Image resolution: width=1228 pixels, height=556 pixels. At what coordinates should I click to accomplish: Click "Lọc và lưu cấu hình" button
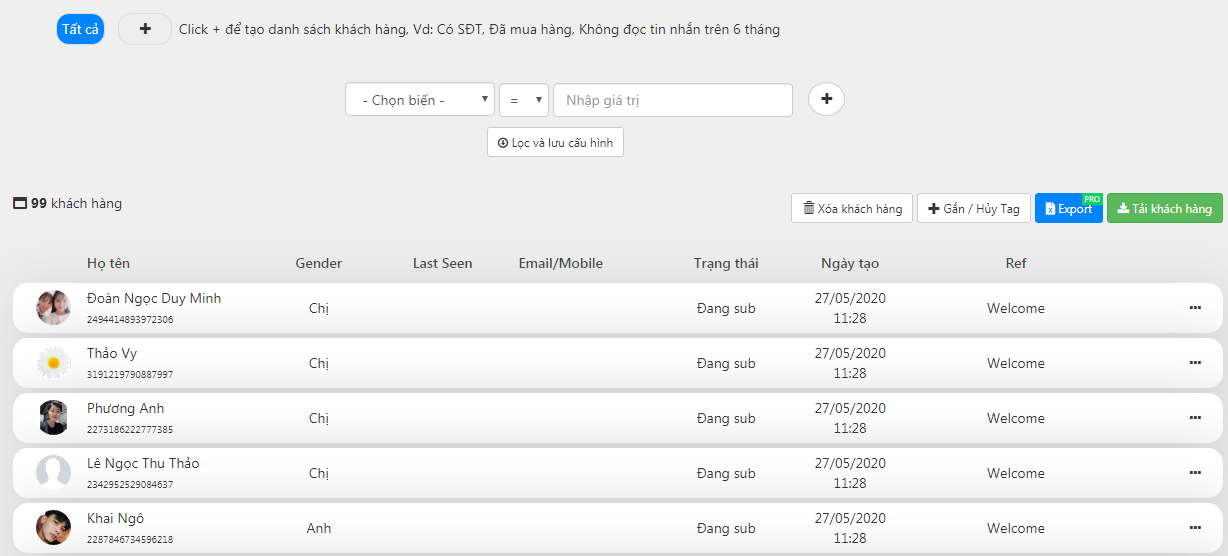(x=555, y=143)
